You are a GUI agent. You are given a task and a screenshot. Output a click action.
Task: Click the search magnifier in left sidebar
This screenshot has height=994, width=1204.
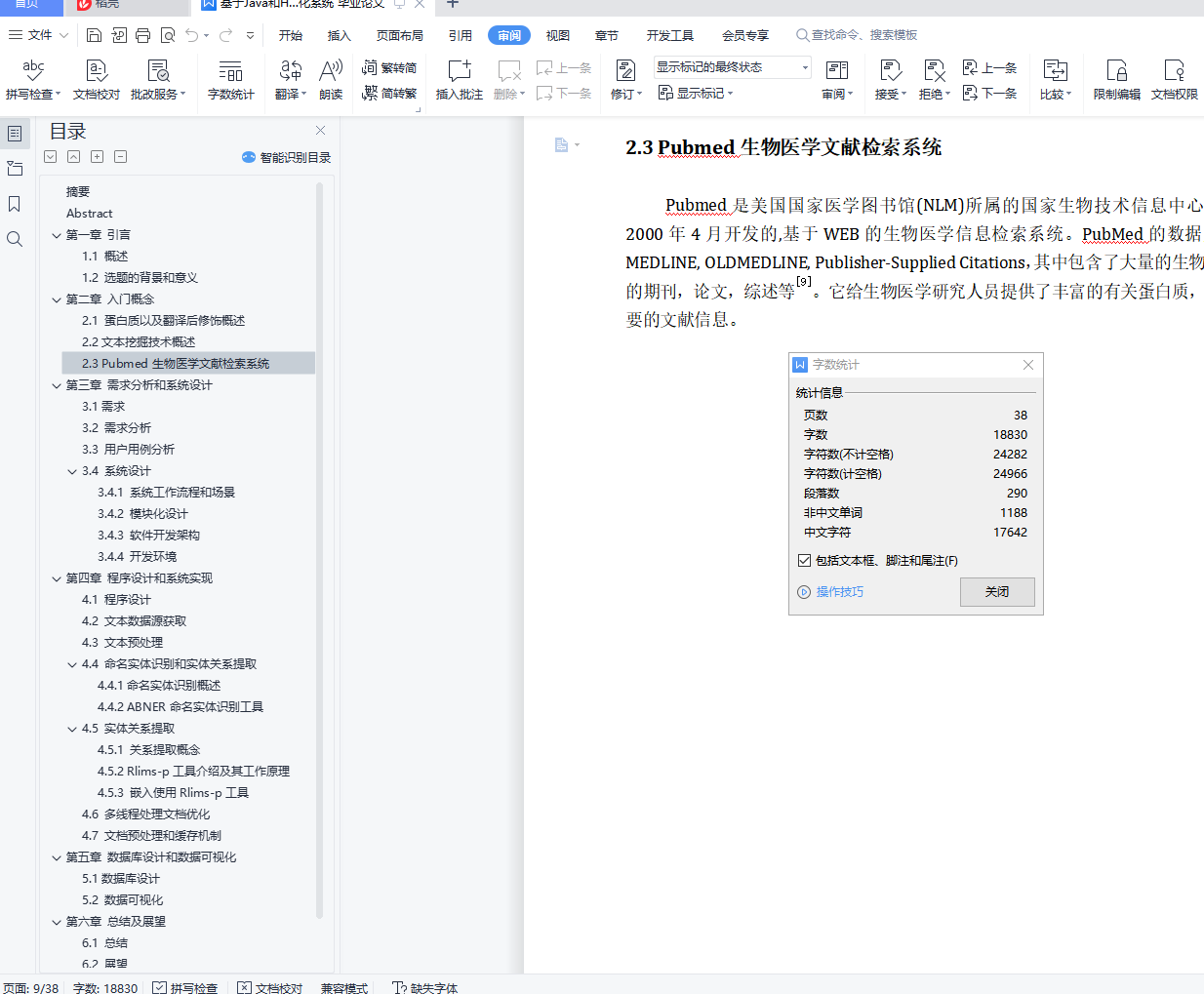click(15, 239)
